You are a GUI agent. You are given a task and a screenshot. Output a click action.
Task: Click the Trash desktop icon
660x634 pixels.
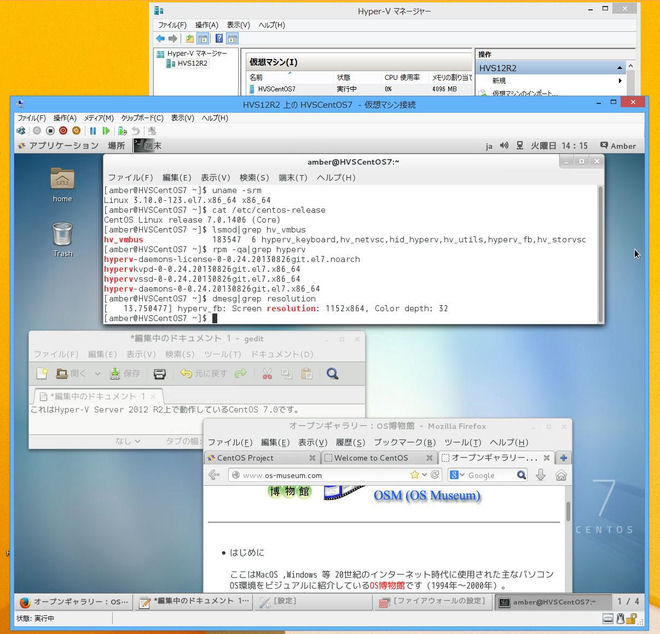[63, 240]
